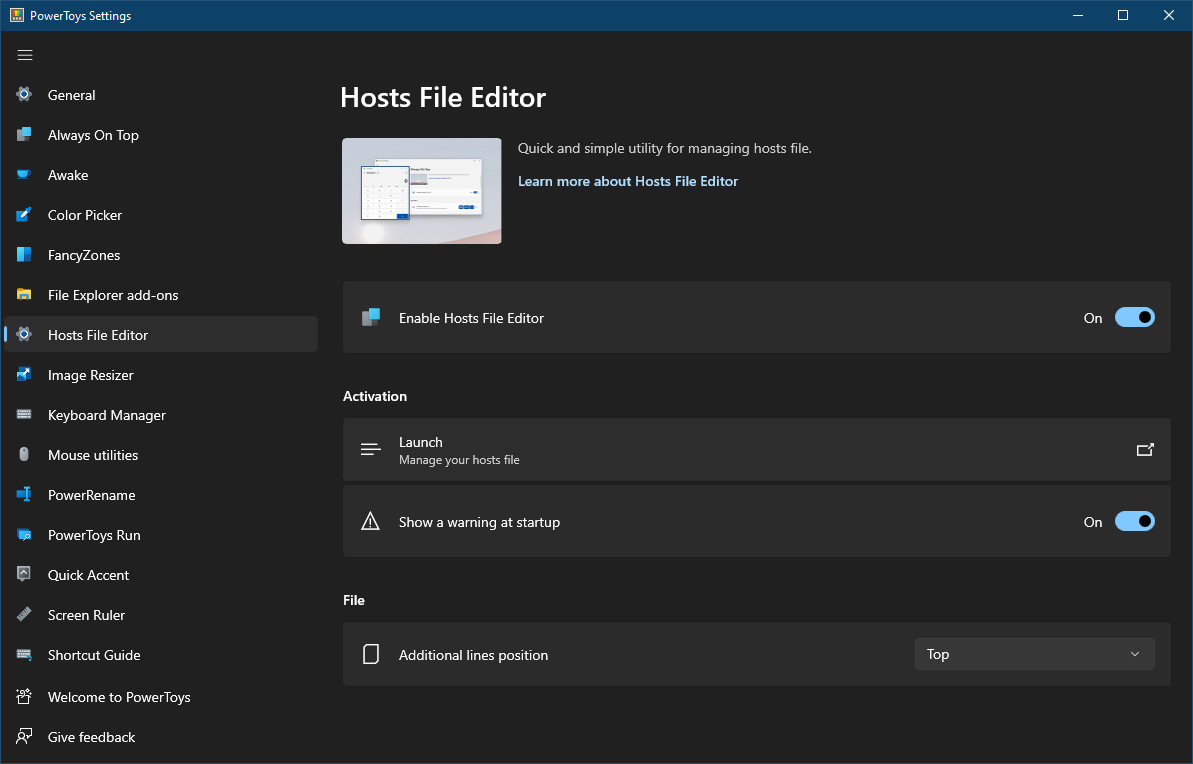
Task: Click the Give feedback button
Action: (x=91, y=737)
